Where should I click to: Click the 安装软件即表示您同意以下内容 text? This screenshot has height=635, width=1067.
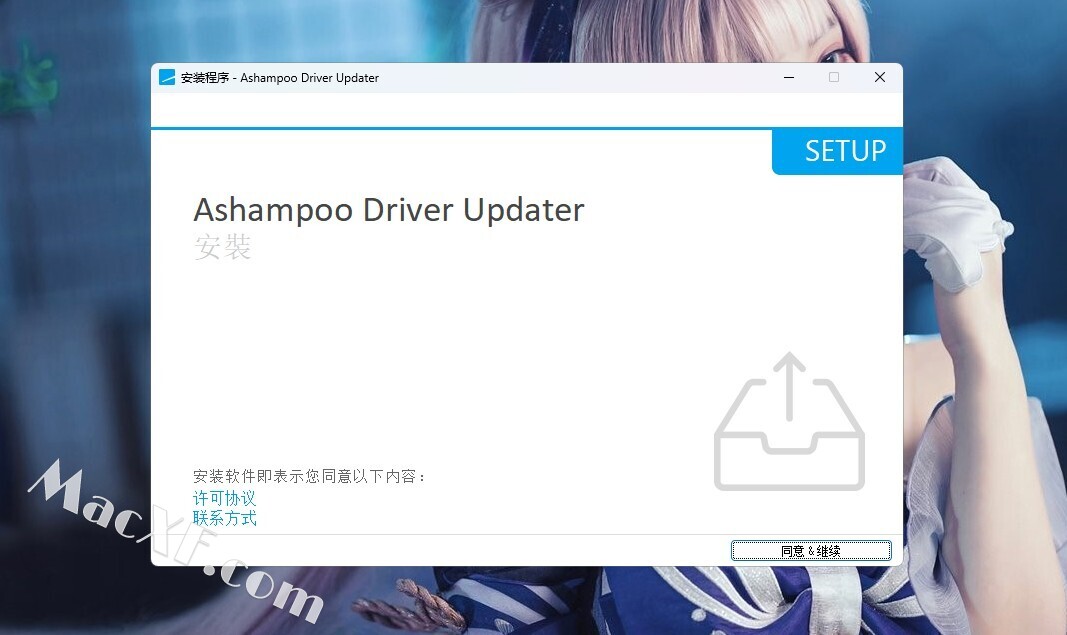click(x=309, y=476)
